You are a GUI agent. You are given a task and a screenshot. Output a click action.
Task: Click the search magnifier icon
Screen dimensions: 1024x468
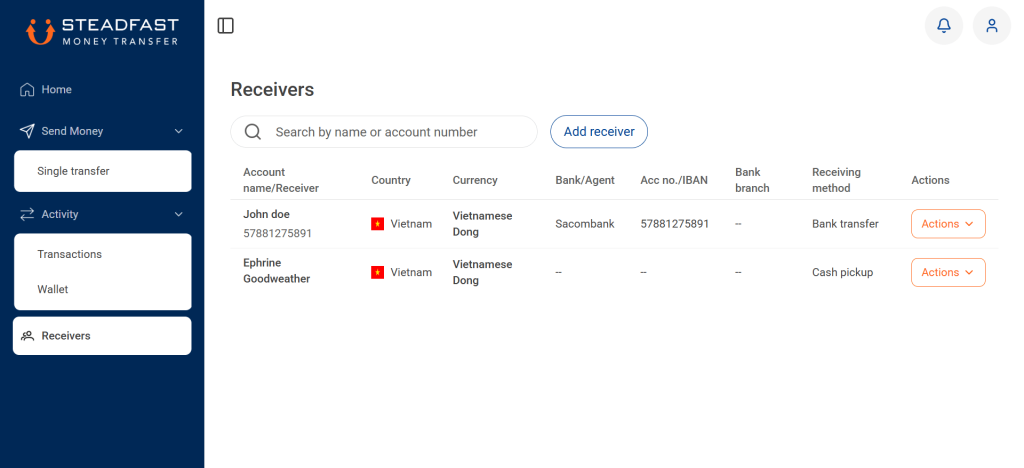253,132
